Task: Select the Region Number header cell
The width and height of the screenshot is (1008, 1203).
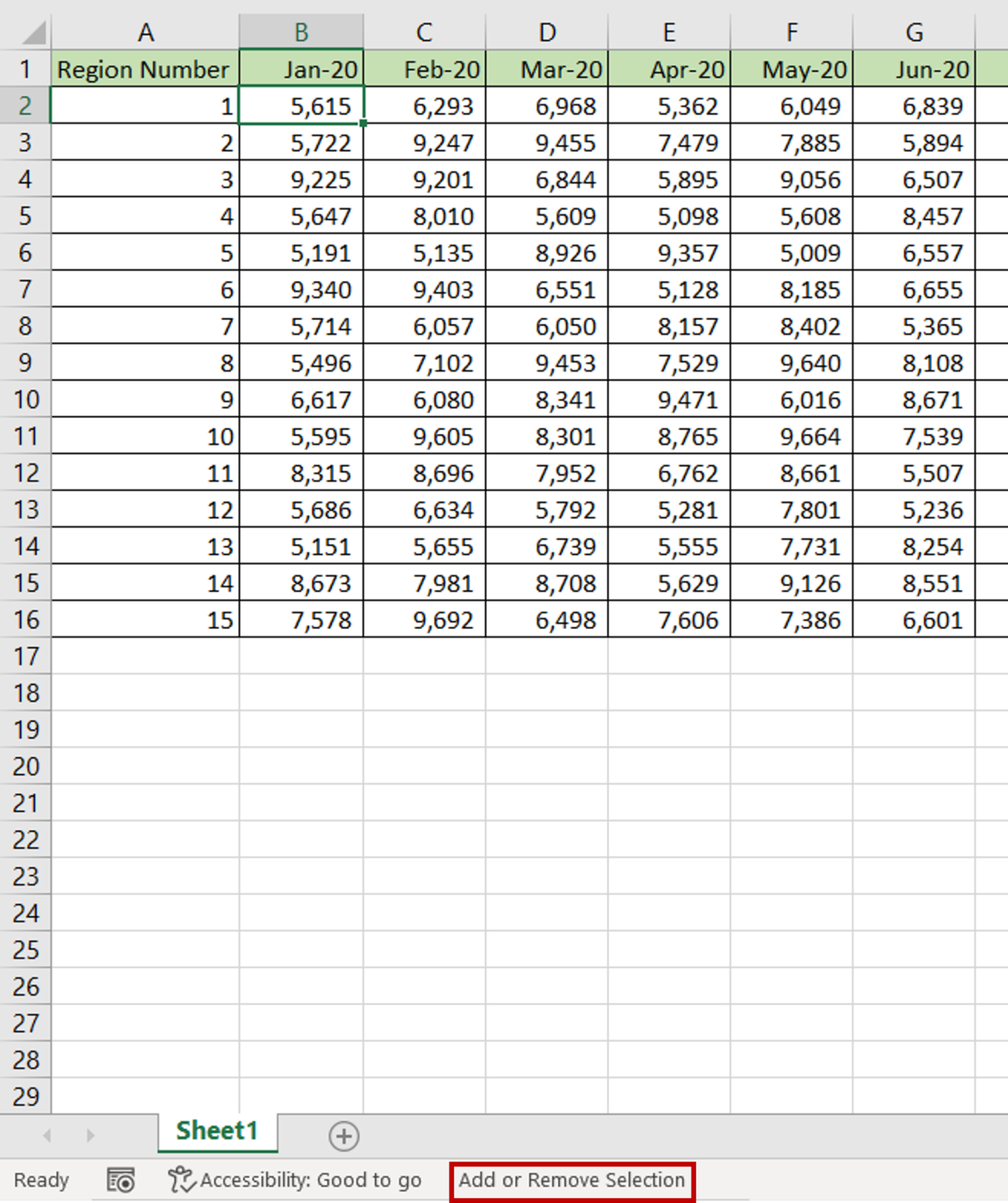Action: (146, 69)
